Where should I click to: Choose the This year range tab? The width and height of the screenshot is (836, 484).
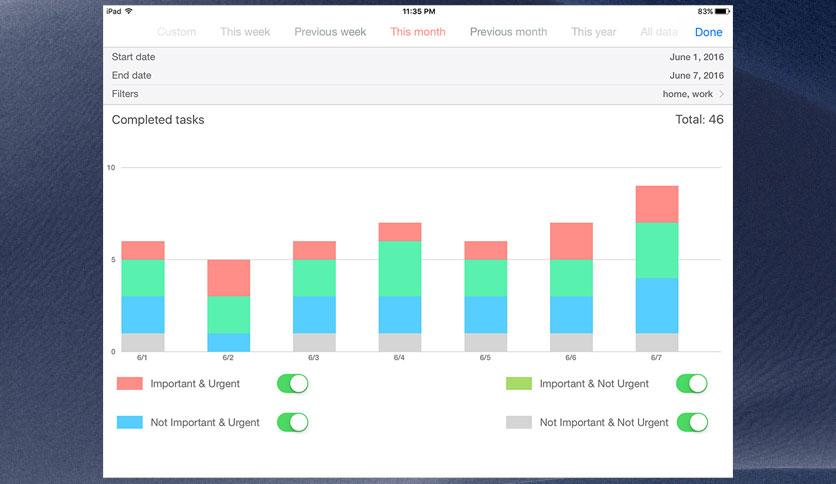point(593,32)
